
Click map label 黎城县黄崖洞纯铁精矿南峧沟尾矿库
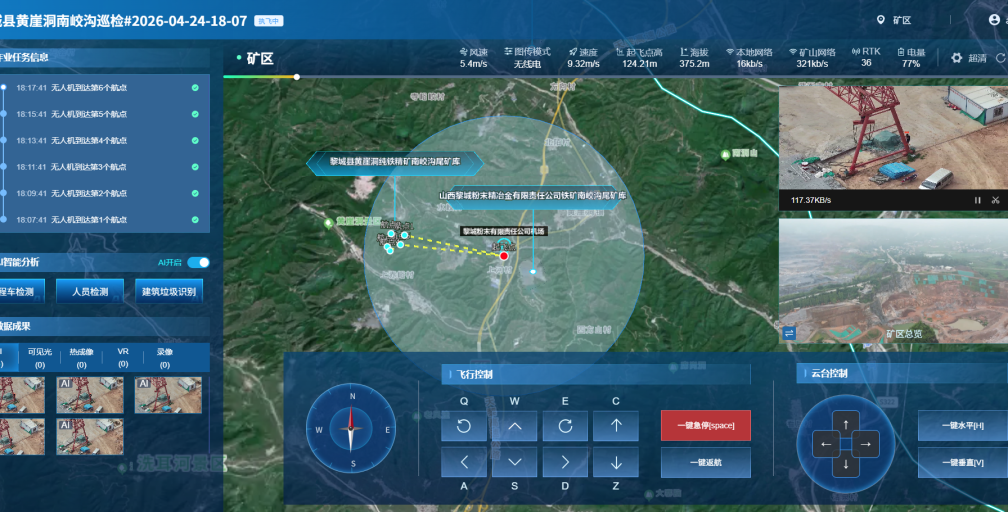[395, 161]
